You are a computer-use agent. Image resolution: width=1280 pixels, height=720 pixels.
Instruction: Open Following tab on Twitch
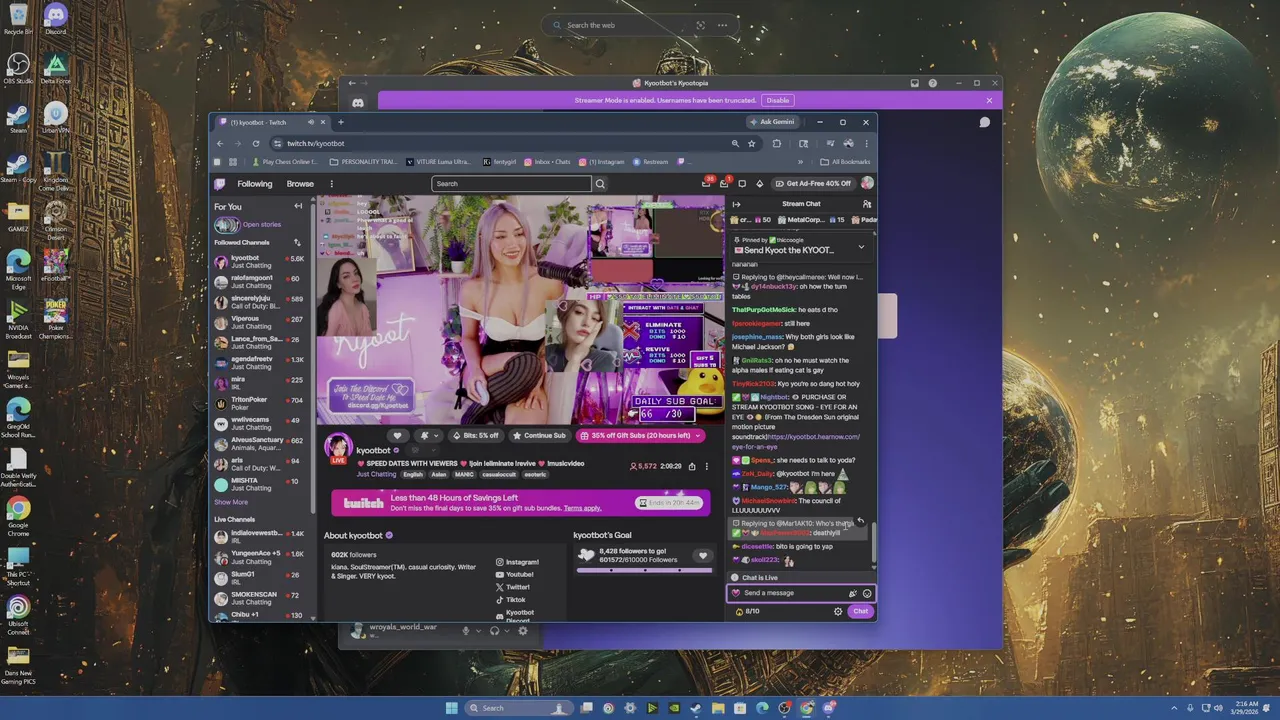tap(254, 184)
